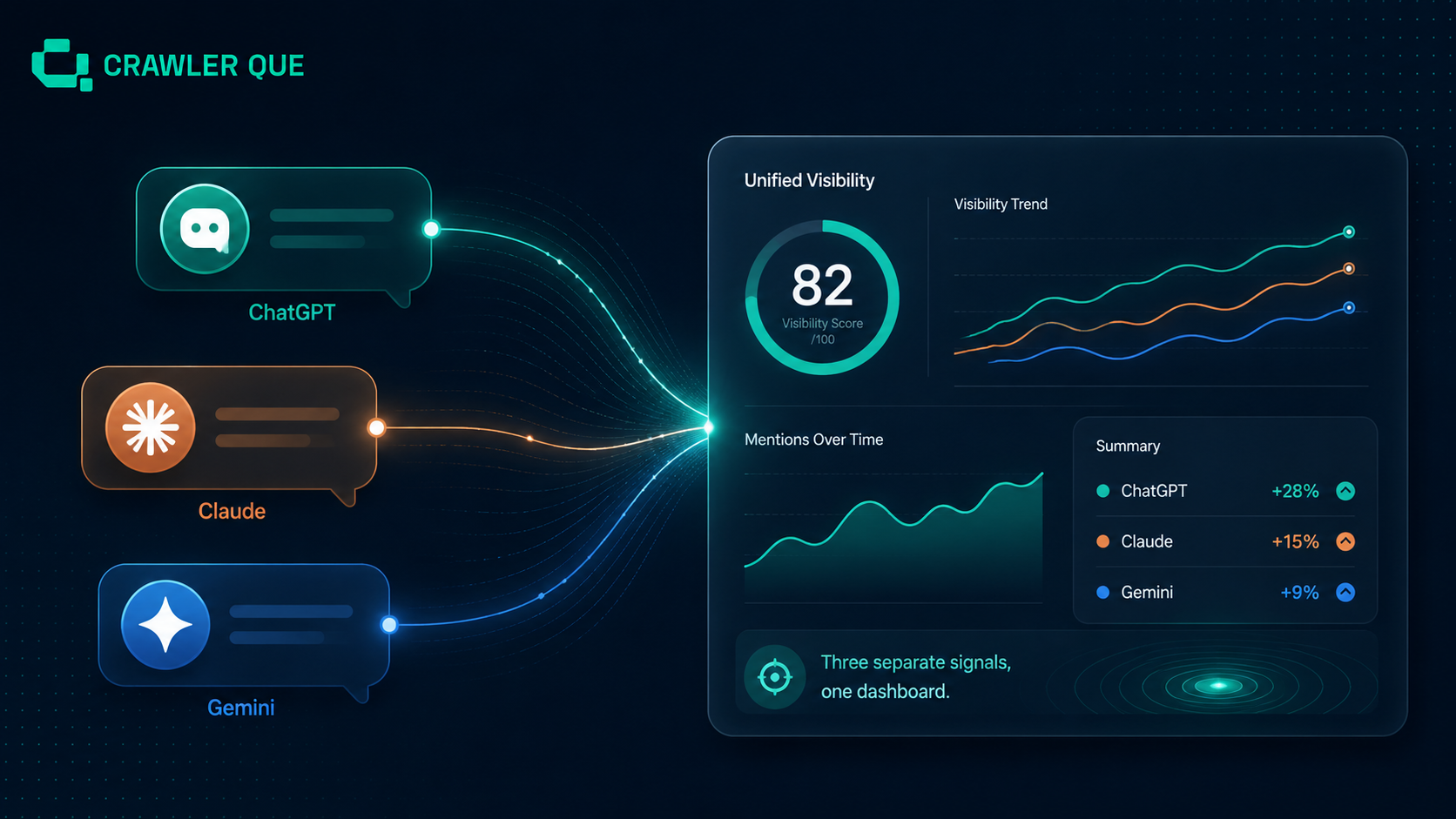Click the Crawler Que logo icon
The height and width of the screenshot is (819, 1456).
62,64
